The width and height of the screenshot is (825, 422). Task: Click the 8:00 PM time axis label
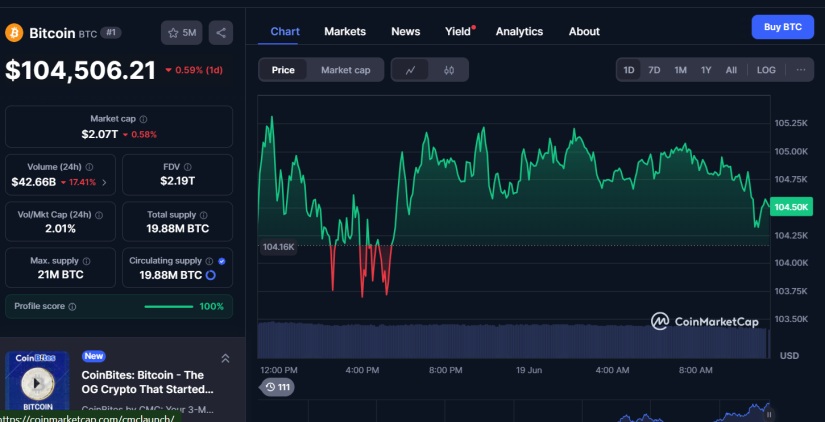tap(445, 370)
